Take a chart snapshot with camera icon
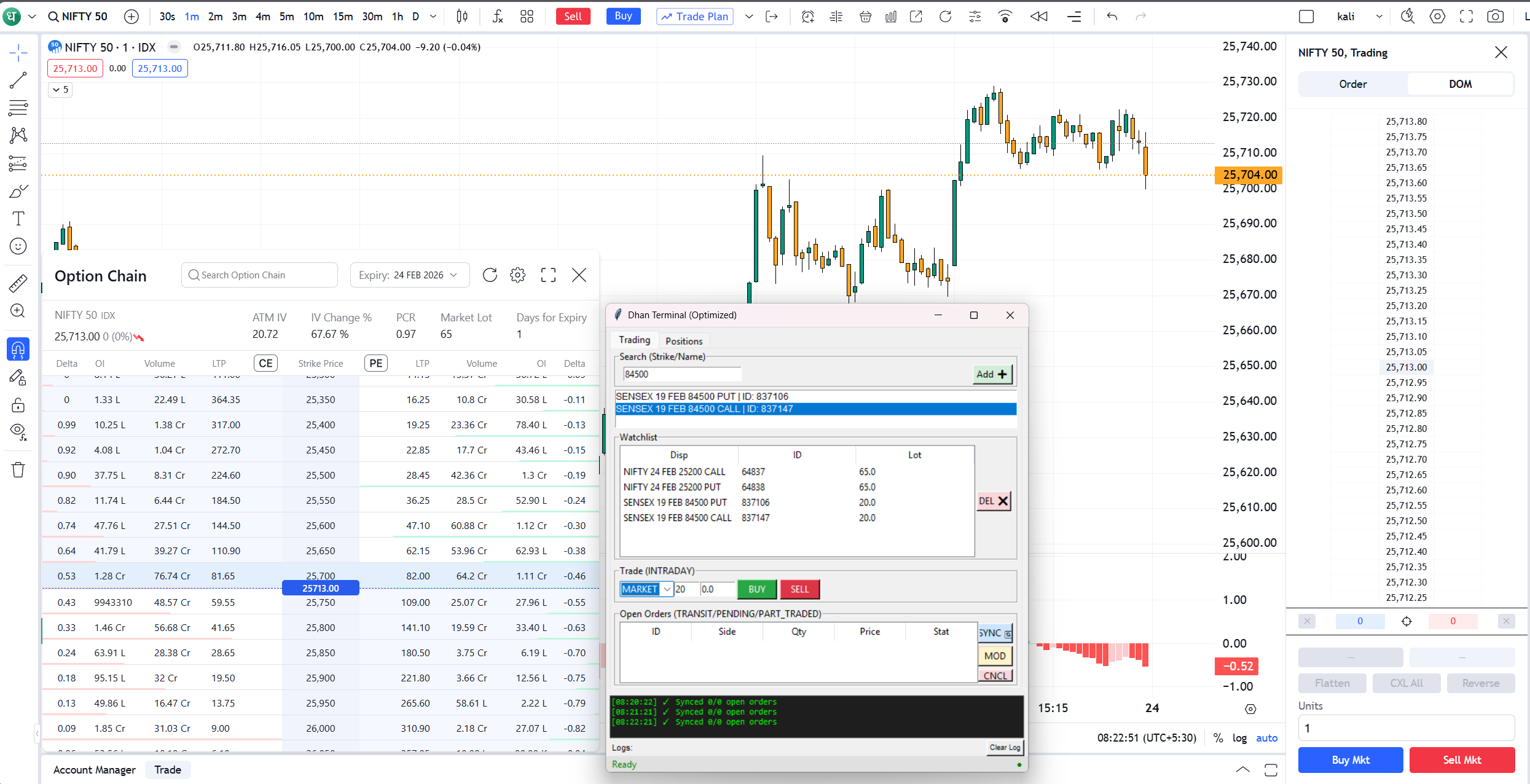The height and width of the screenshot is (784, 1530). 1495,17
